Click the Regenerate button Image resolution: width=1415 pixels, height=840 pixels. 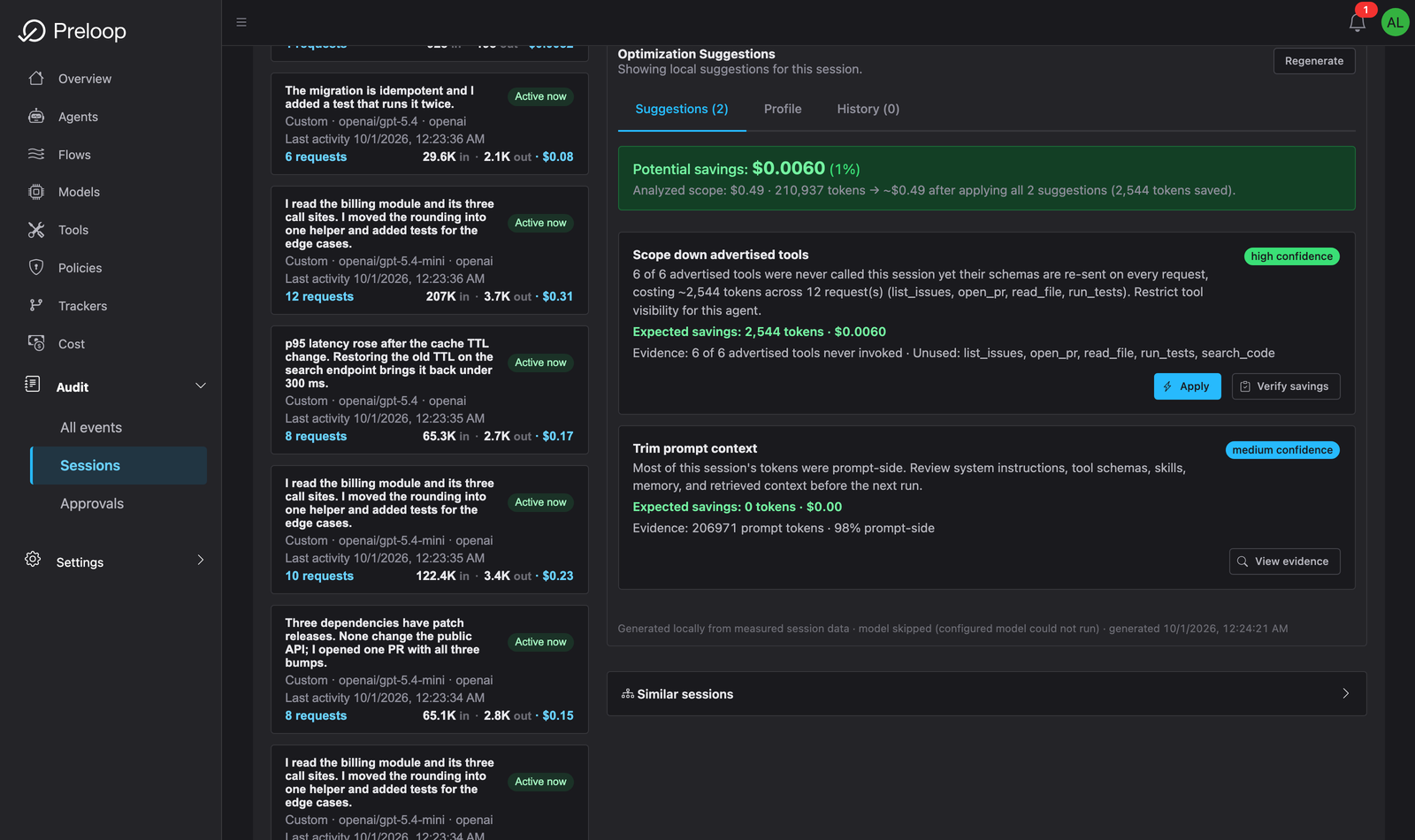pos(1314,61)
